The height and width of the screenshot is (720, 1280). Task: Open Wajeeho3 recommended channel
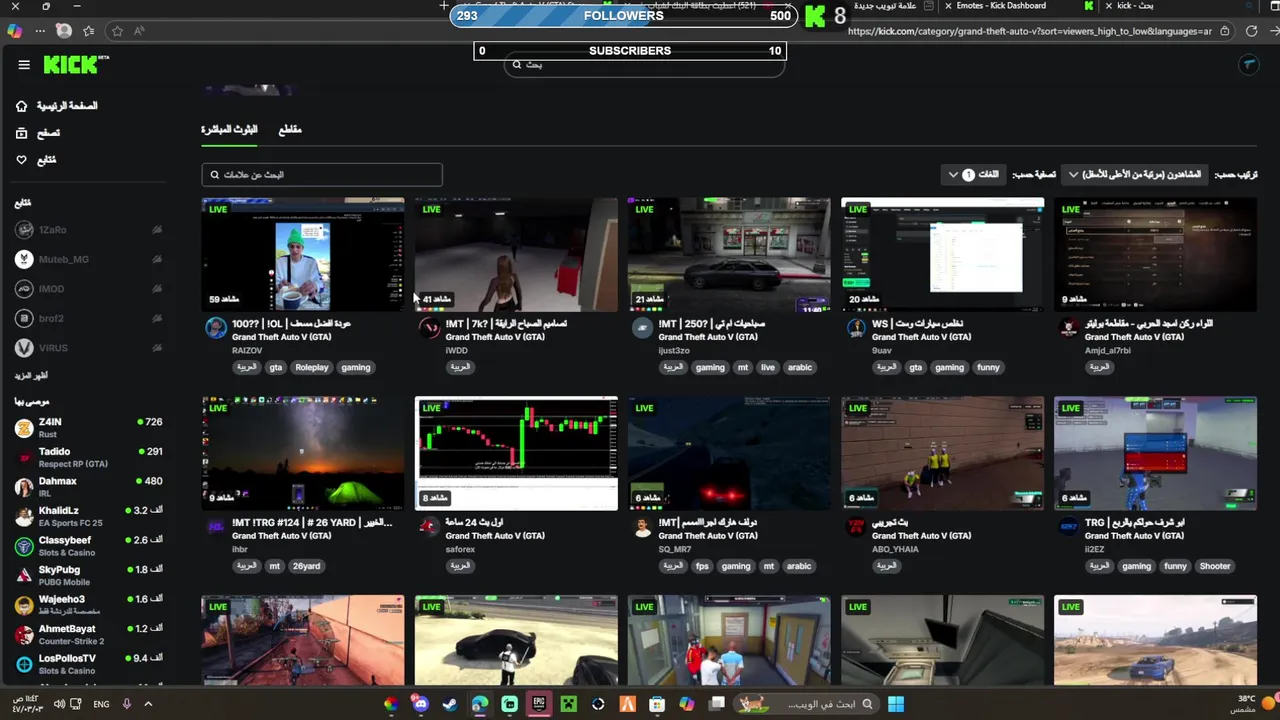(88, 605)
